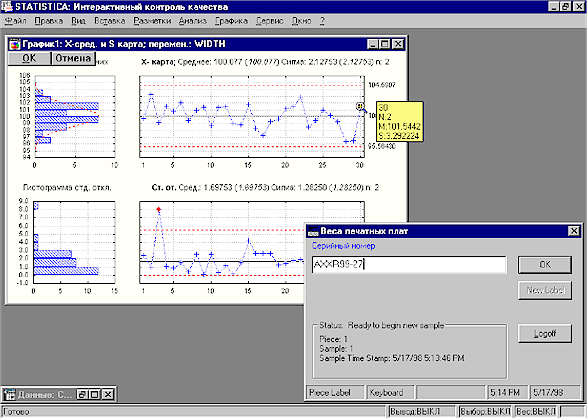The image size is (587, 418).
Task: Minimize the График1 chart window
Action: coord(372,44)
